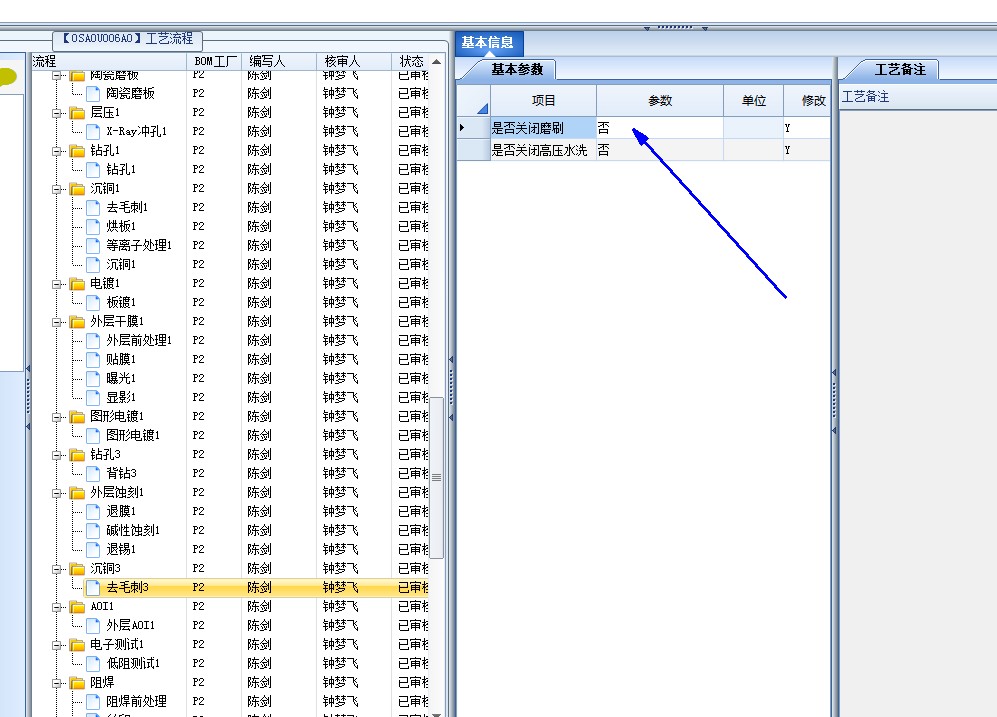Click the tree list scroll-up arrow
This screenshot has height=717, width=997.
(x=436, y=62)
